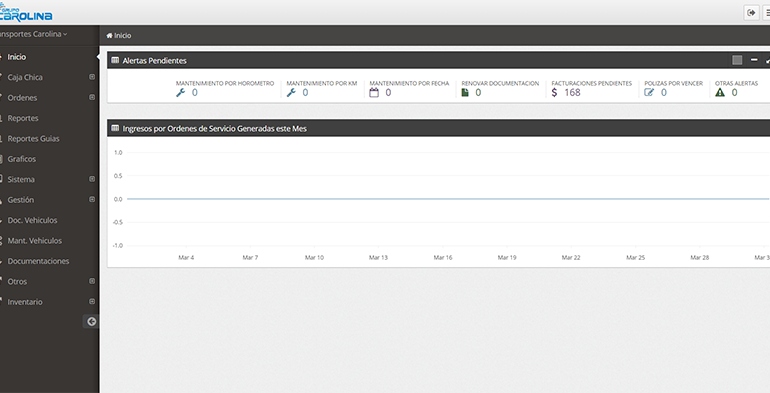Image resolution: width=770 pixels, height=393 pixels.
Task: Select Inicio in the sidebar
Action: (x=17, y=57)
